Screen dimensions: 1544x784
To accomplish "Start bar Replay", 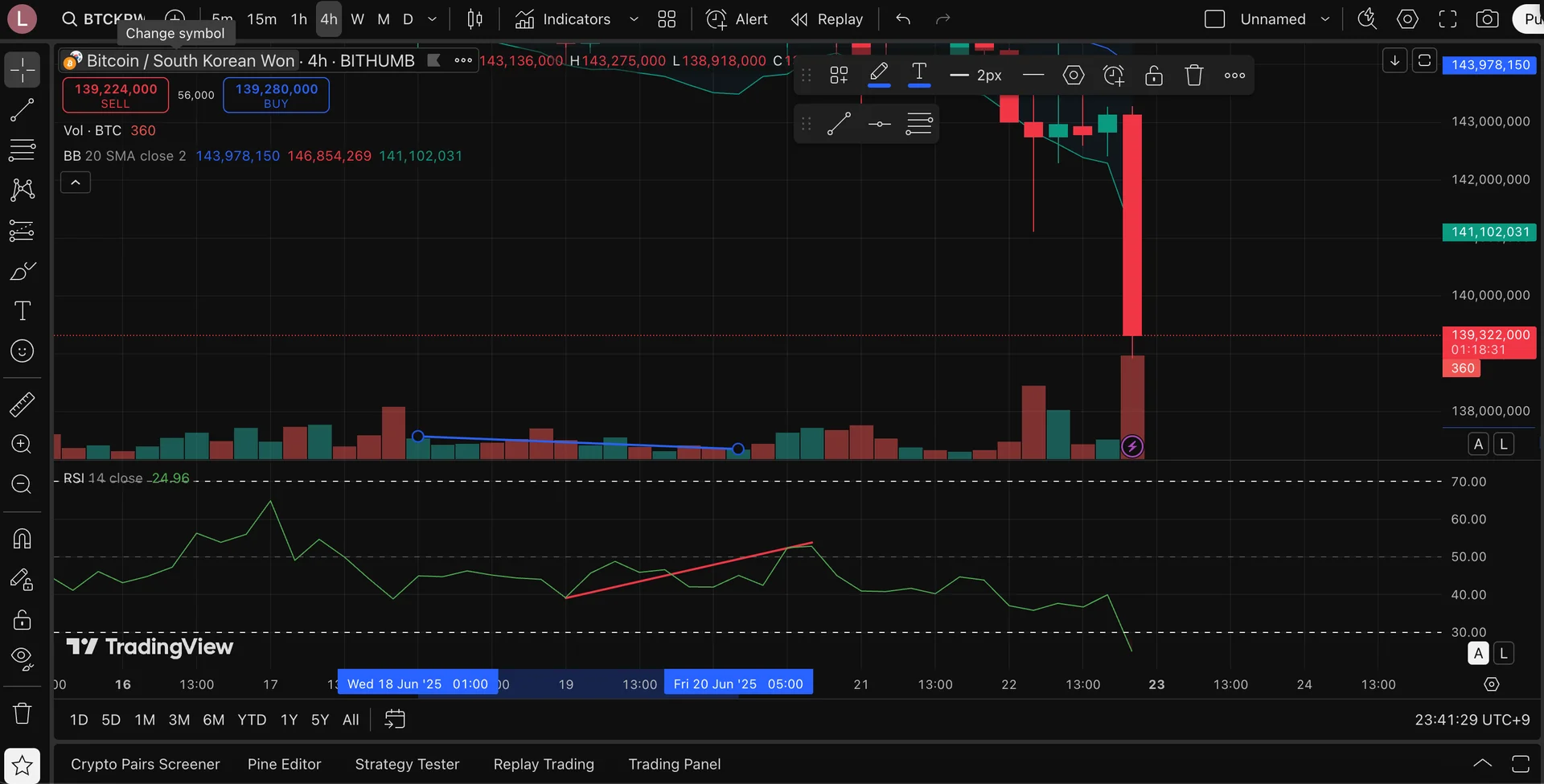I will pyautogui.click(x=827, y=18).
